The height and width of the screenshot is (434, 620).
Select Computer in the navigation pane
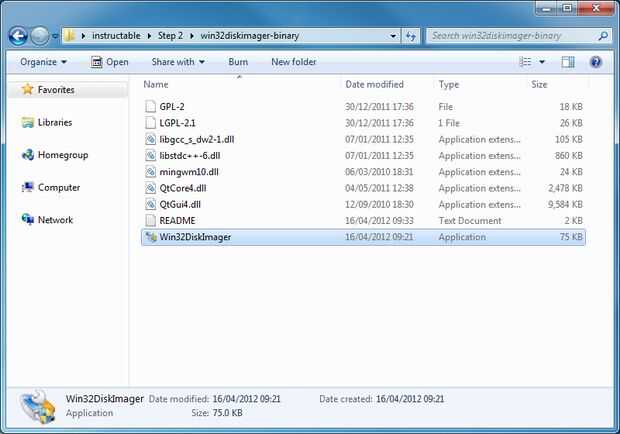coord(59,187)
